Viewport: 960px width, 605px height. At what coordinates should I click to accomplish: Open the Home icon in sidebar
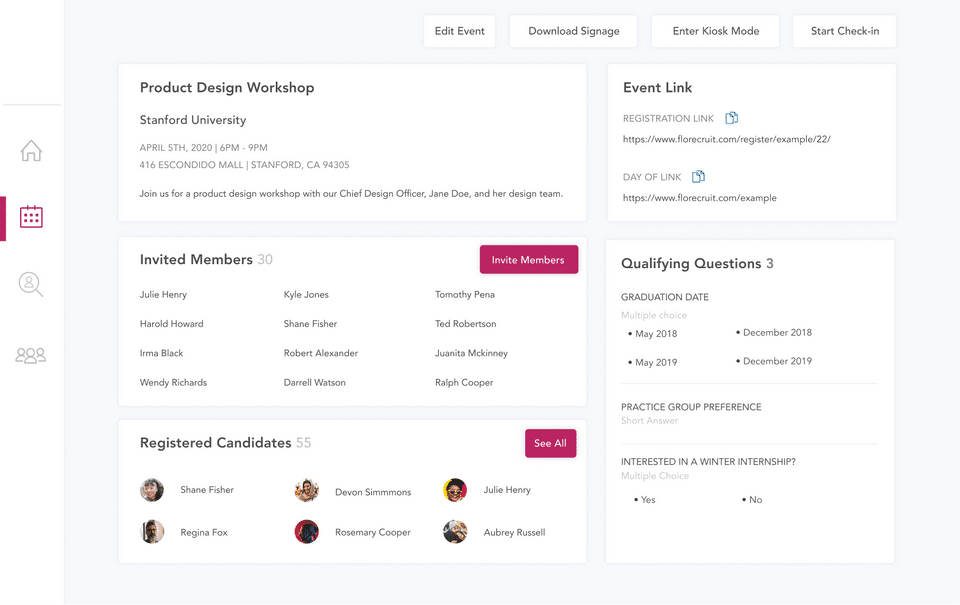click(31, 151)
